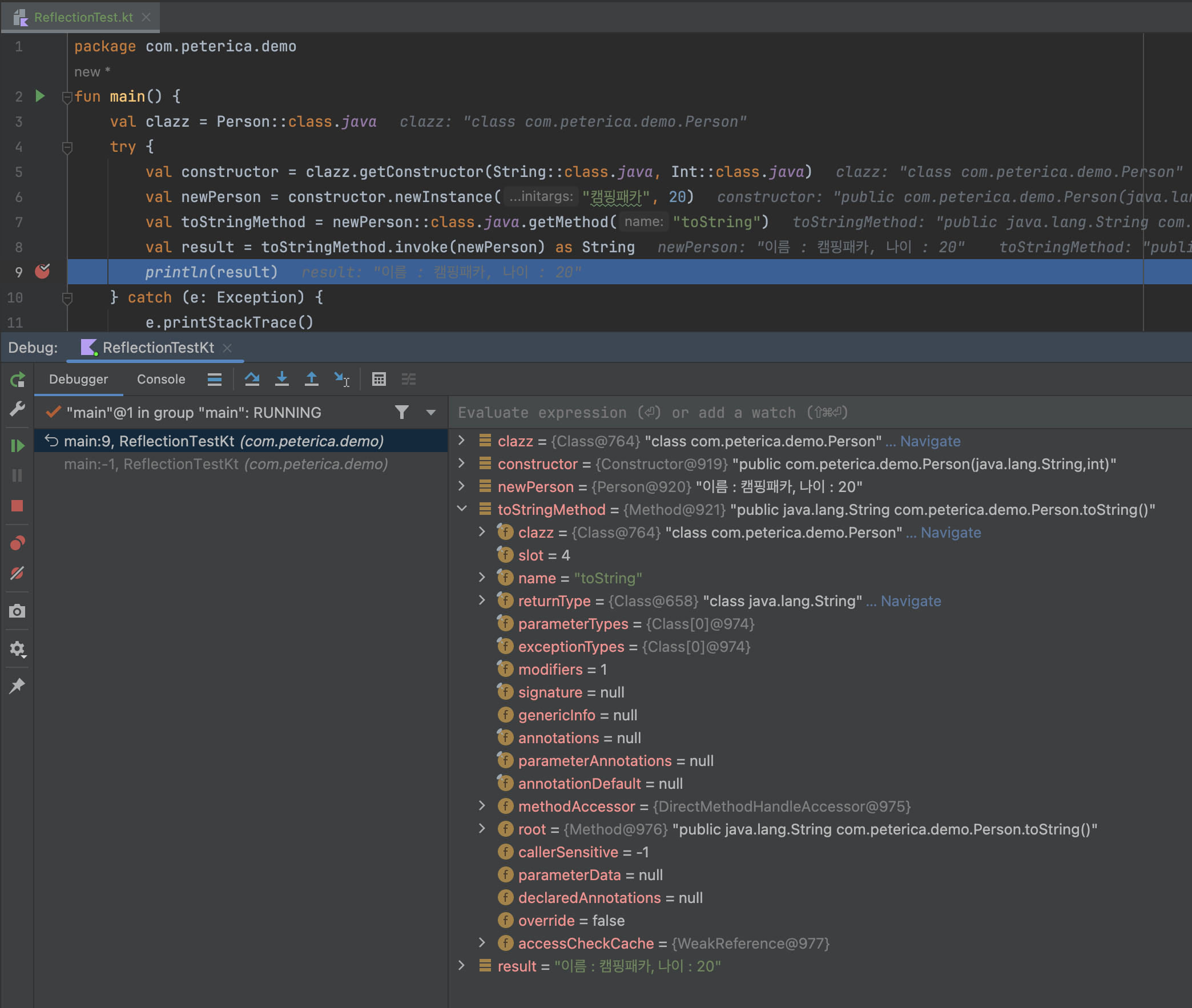This screenshot has width=1192, height=1008.
Task: Expand the newPerson variable node
Action: click(x=462, y=486)
